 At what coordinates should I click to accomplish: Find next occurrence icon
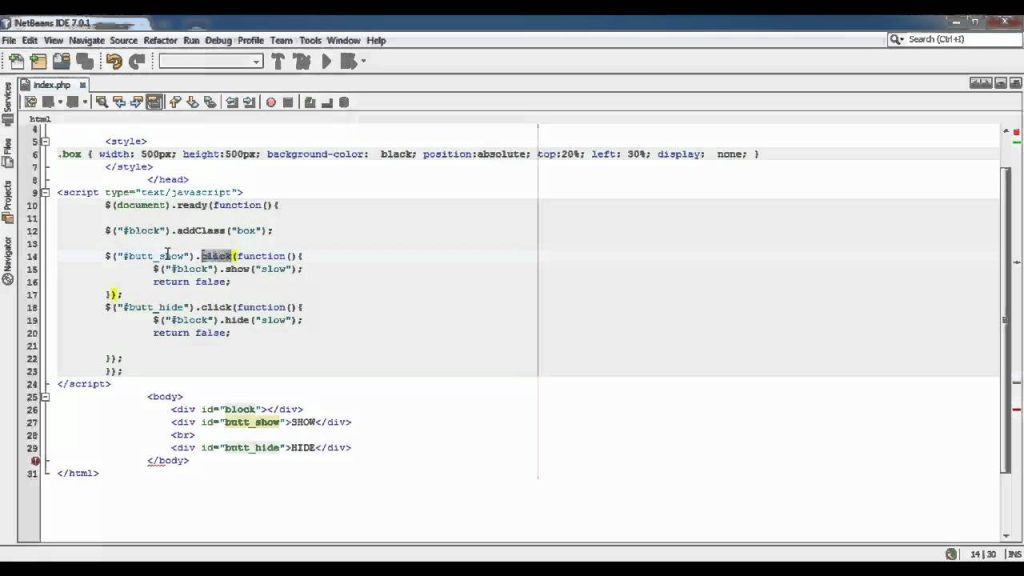[x=136, y=102]
